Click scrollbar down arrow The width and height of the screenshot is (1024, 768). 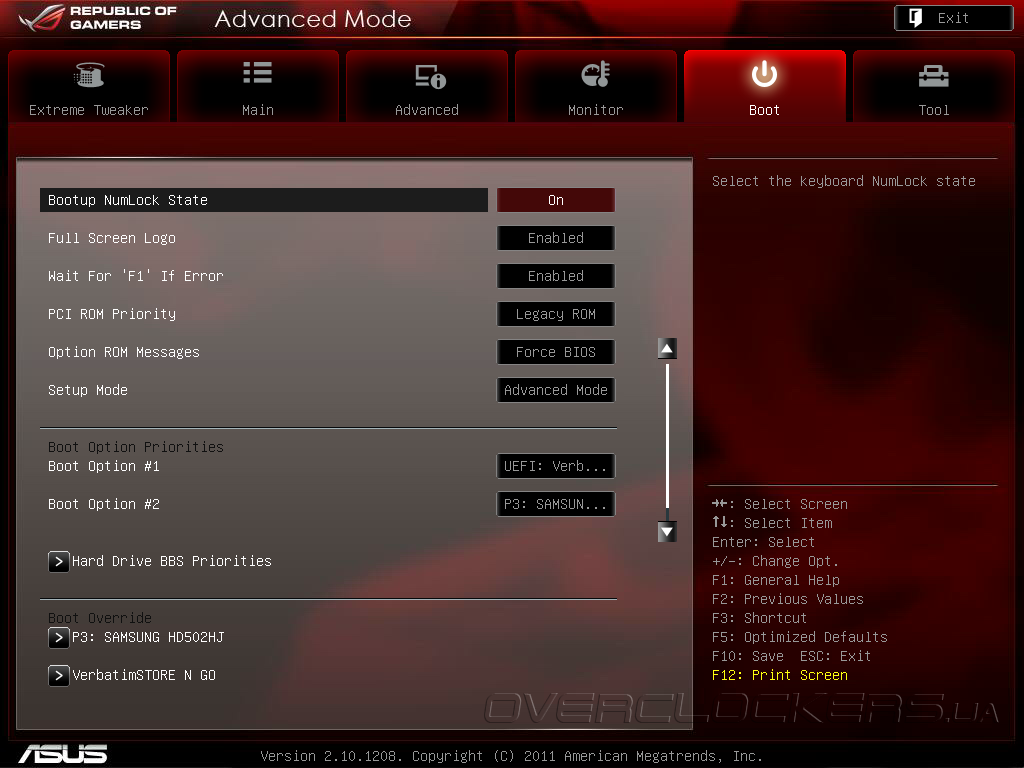click(x=667, y=532)
